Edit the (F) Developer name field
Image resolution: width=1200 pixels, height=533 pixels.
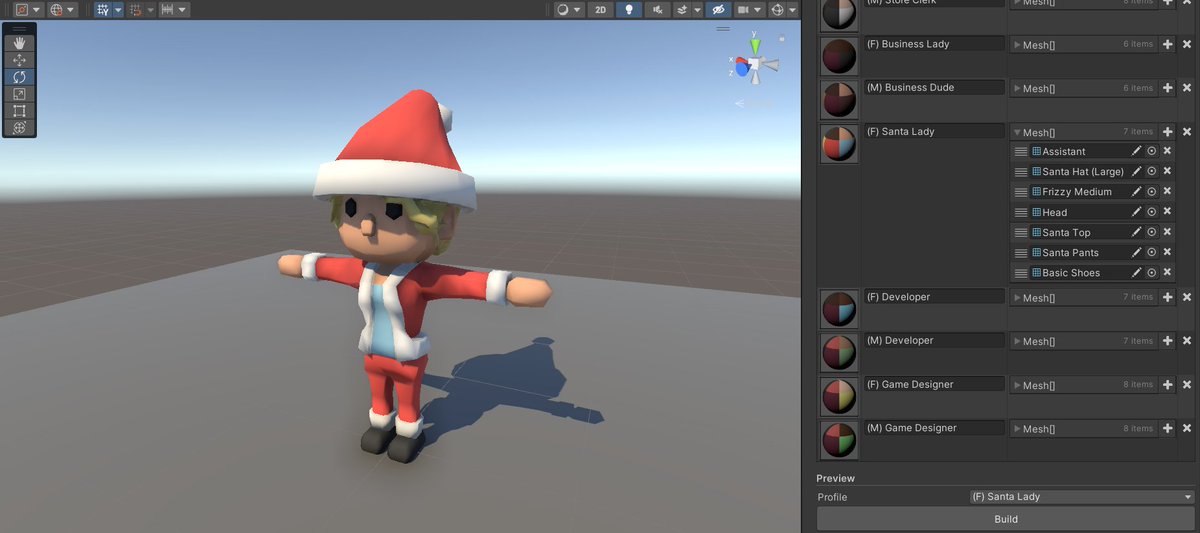935,297
